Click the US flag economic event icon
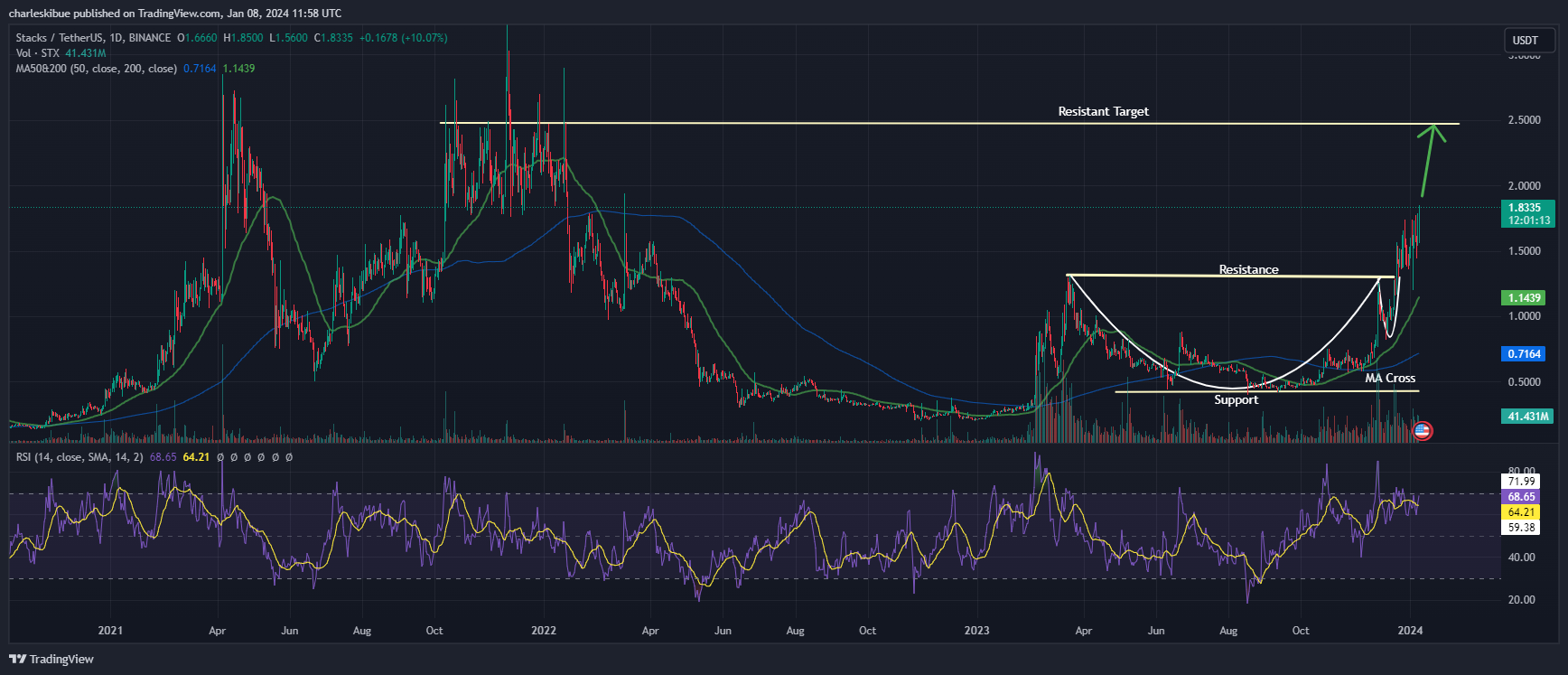This screenshot has width=1568, height=675. [x=1422, y=431]
